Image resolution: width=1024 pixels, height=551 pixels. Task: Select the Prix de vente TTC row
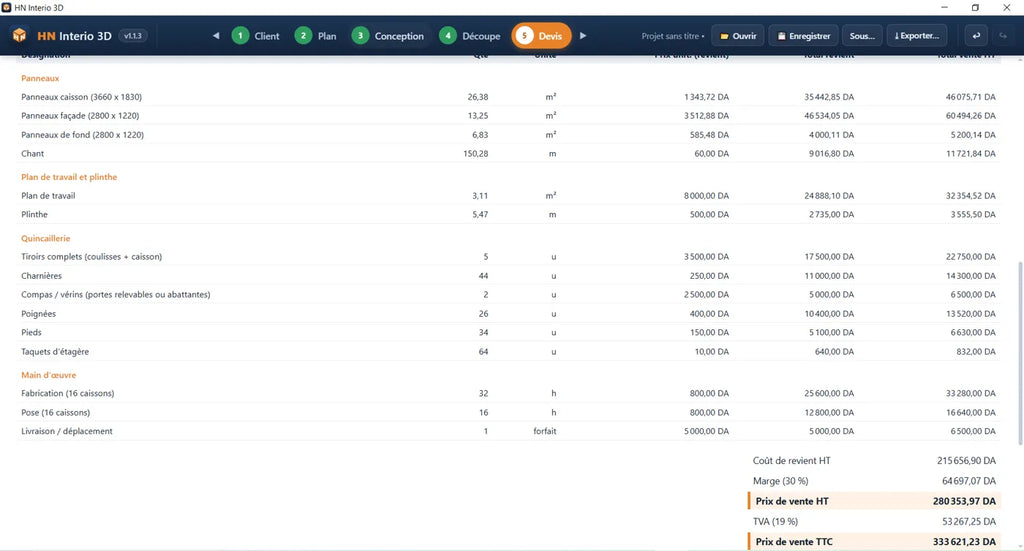(x=874, y=541)
